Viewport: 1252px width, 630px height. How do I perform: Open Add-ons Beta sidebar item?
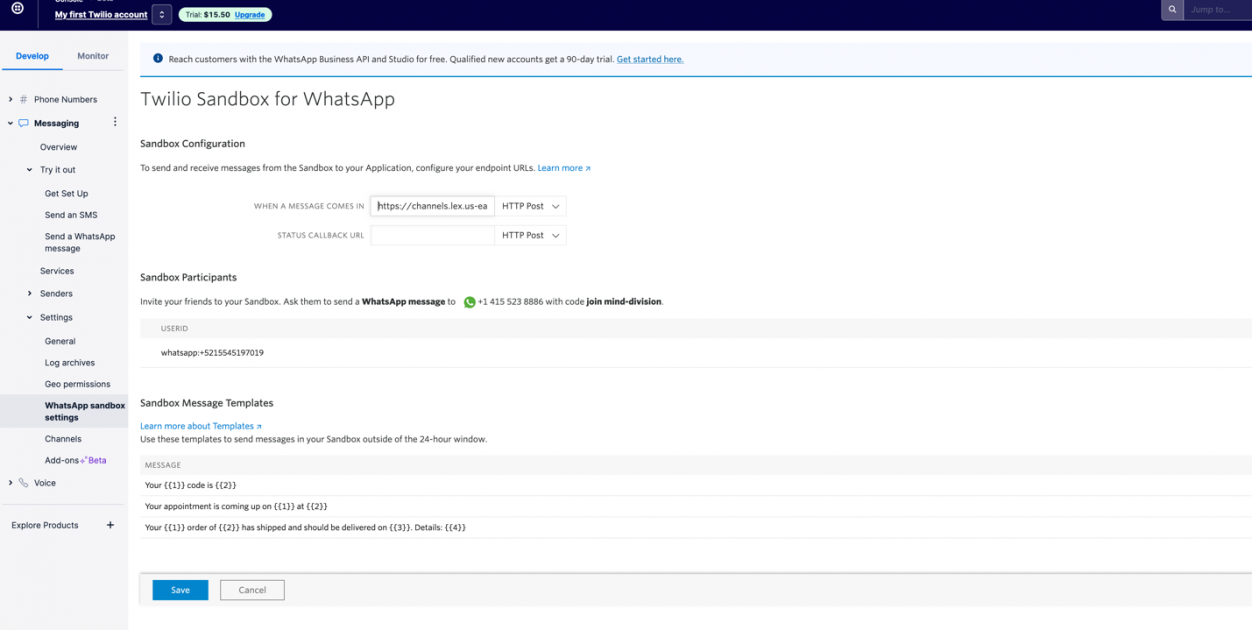click(75, 461)
